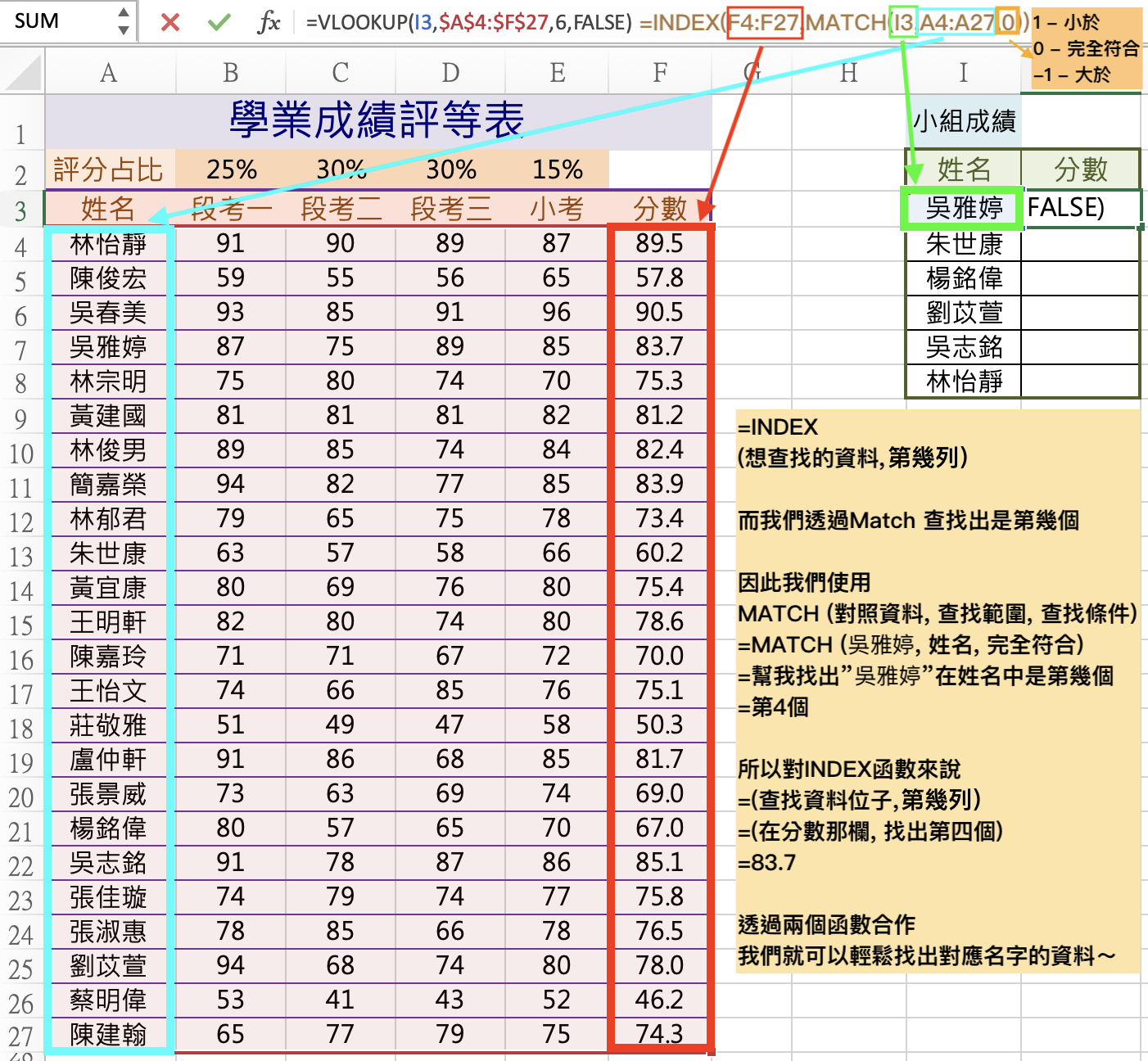Viewport: 1148px width, 1061px height.
Task: Select row 27 header
Action: pyautogui.click(x=21, y=1036)
